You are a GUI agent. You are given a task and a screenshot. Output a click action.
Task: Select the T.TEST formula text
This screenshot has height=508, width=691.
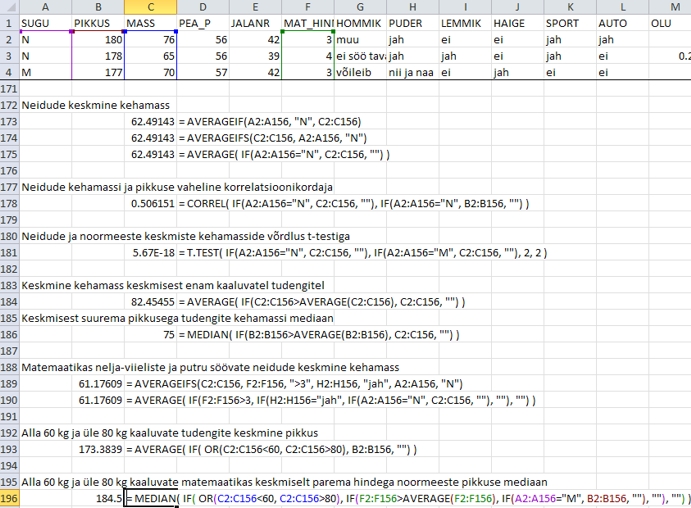coord(363,253)
